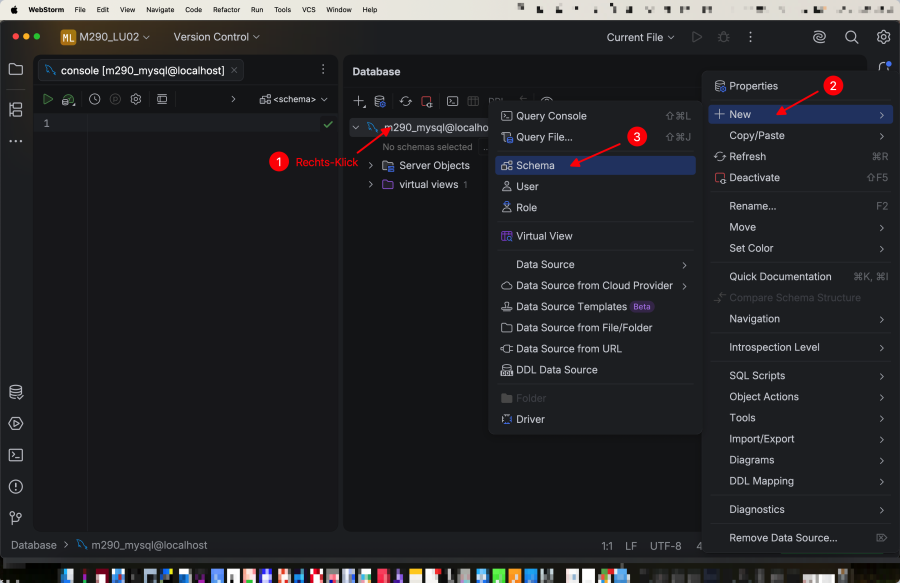Viewport: 900px width, 583px height.
Task: Choose Virtual View menu entry
Action: (x=595, y=236)
